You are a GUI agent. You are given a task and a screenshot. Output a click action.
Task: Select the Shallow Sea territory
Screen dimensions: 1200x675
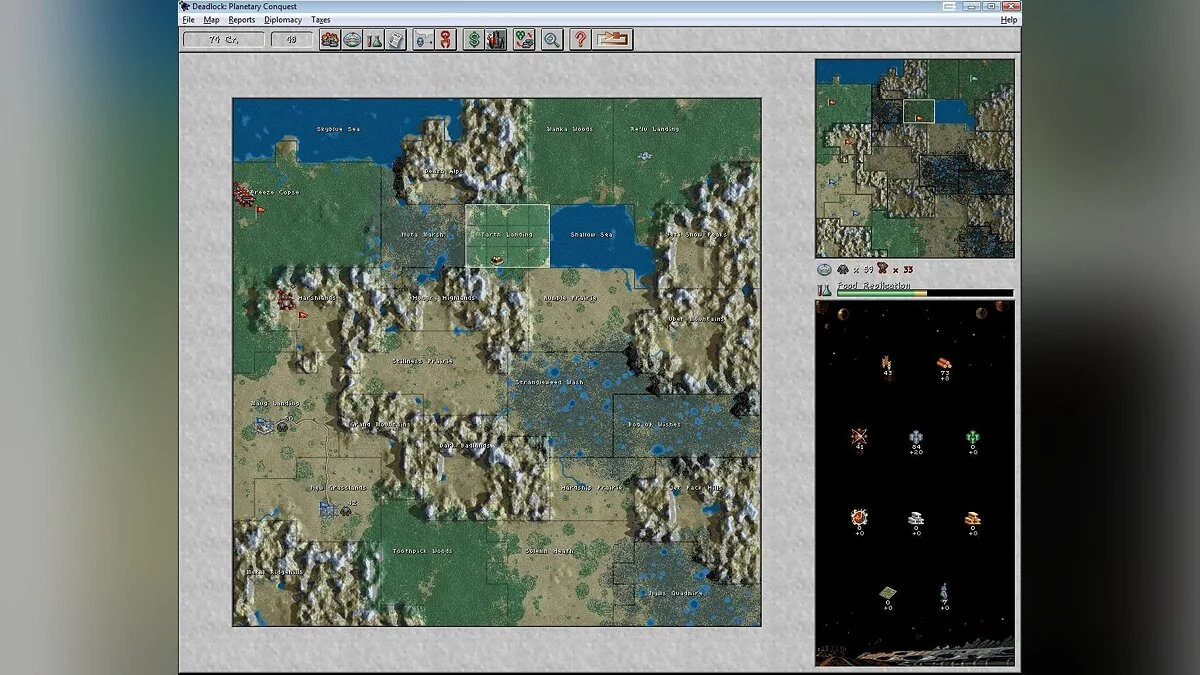pos(591,235)
